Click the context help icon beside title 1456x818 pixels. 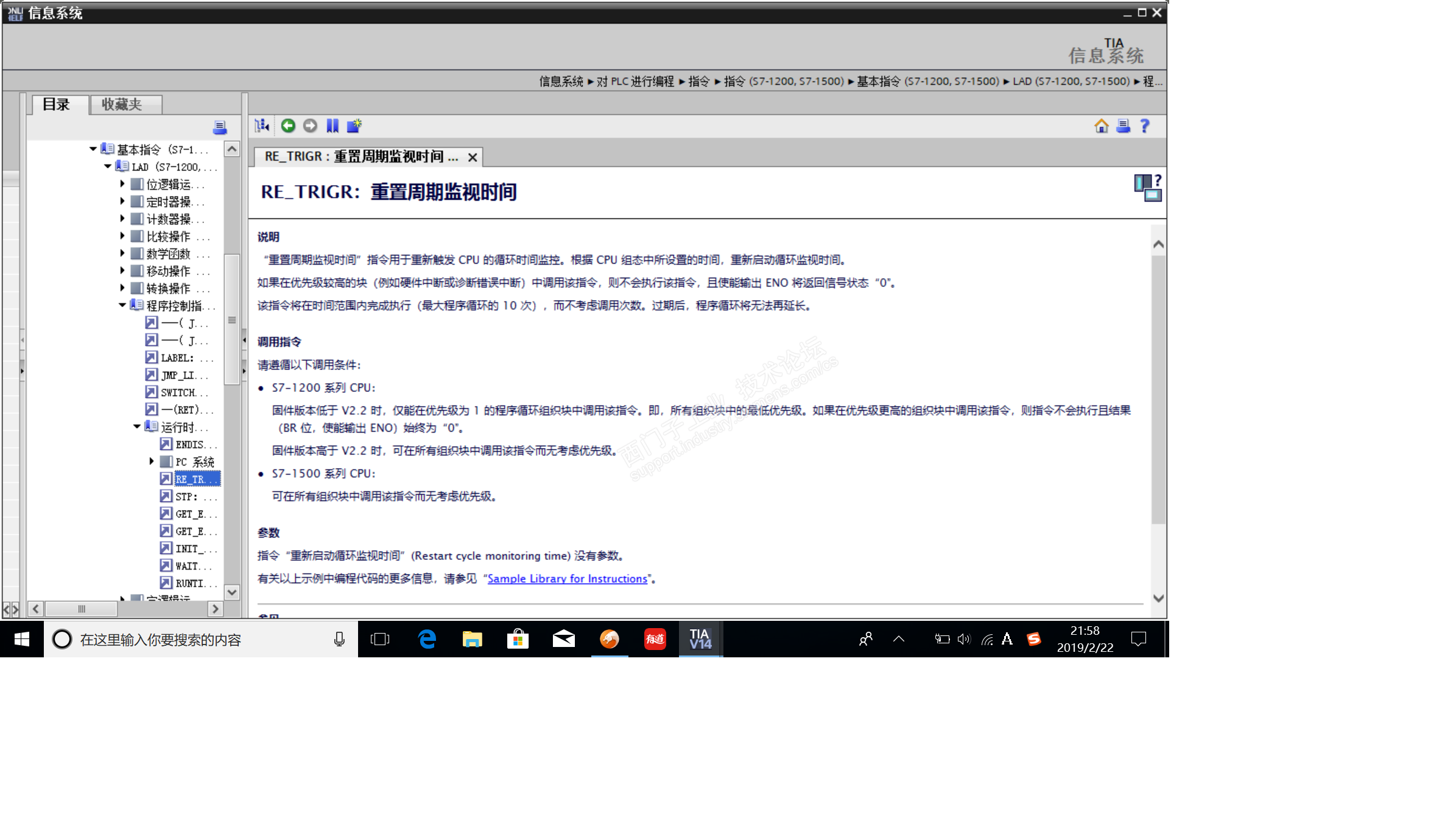(x=1147, y=187)
